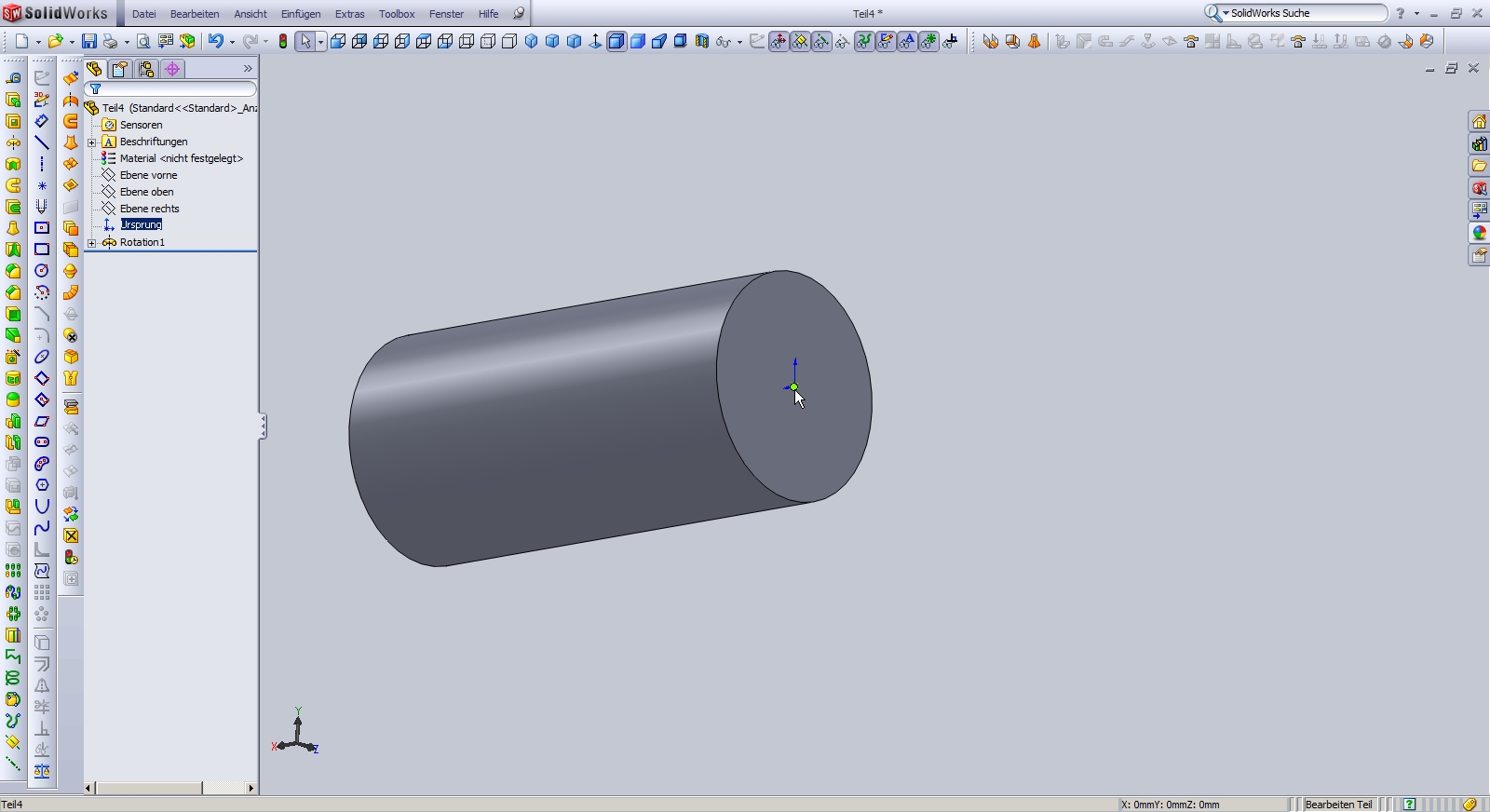Select Ebene rechts plane
The image size is (1490, 812).
[149, 209]
